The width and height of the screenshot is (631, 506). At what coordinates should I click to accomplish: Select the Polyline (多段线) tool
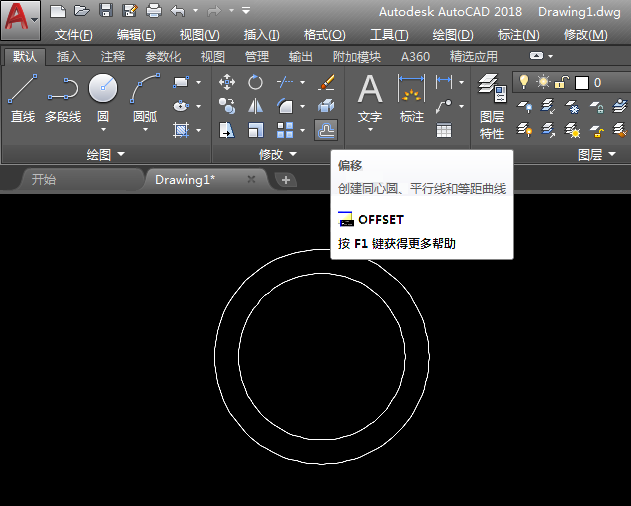(x=63, y=100)
